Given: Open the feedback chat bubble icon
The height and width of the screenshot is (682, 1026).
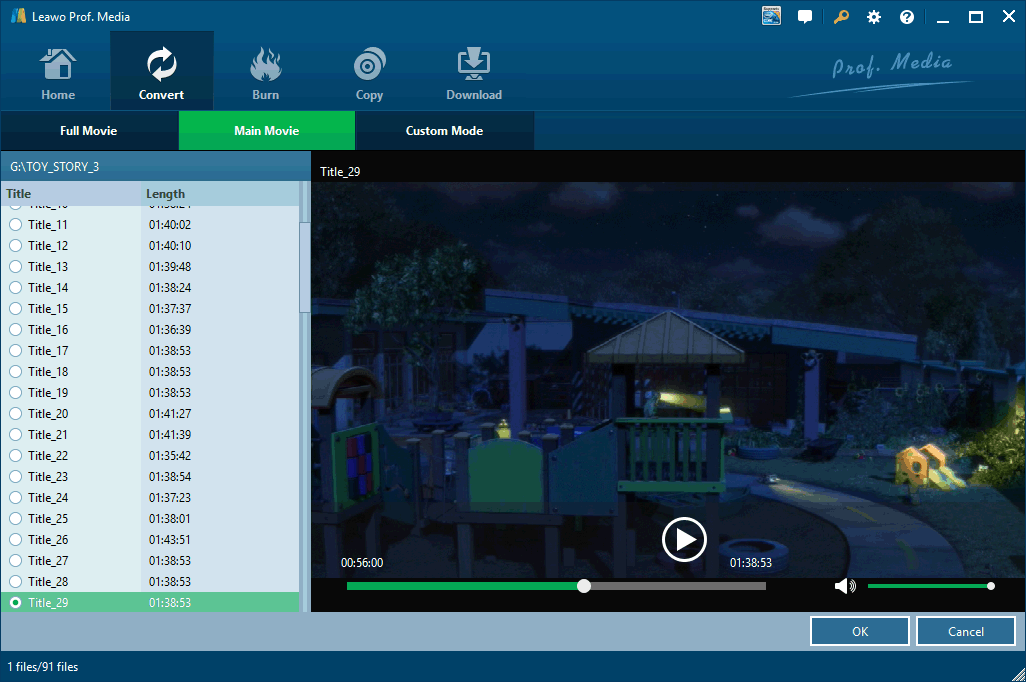Looking at the screenshot, I should tap(805, 17).
